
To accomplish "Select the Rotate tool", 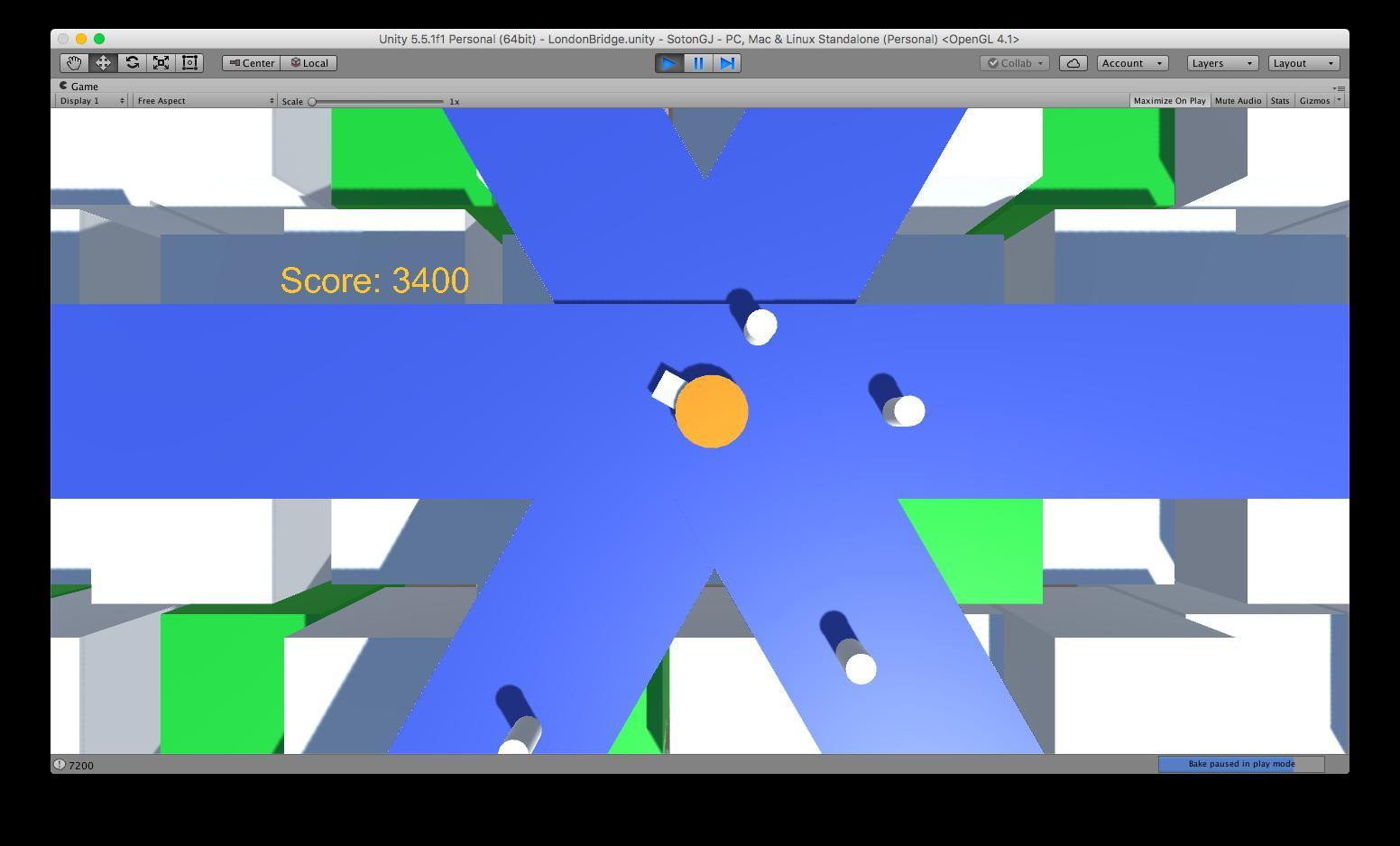I will 132,63.
